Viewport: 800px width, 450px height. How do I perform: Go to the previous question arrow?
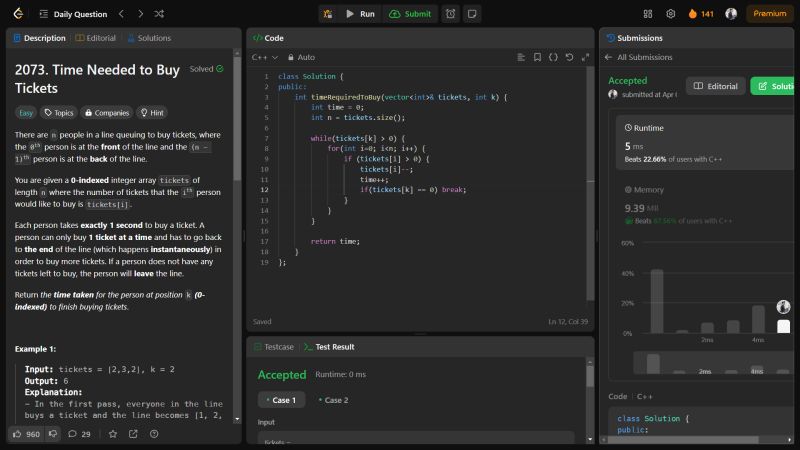(x=121, y=14)
